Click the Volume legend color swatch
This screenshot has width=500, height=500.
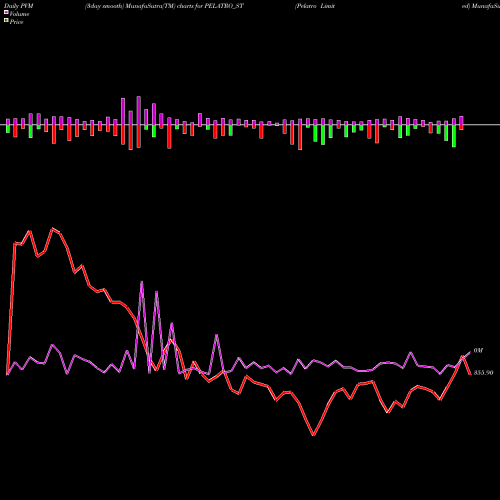click(x=6, y=12)
